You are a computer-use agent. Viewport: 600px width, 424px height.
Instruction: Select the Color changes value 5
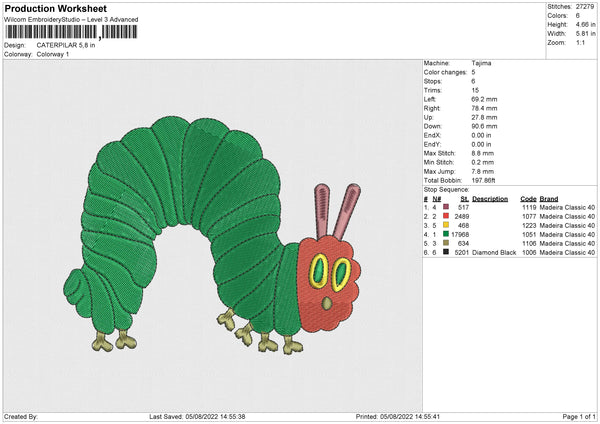pos(473,72)
